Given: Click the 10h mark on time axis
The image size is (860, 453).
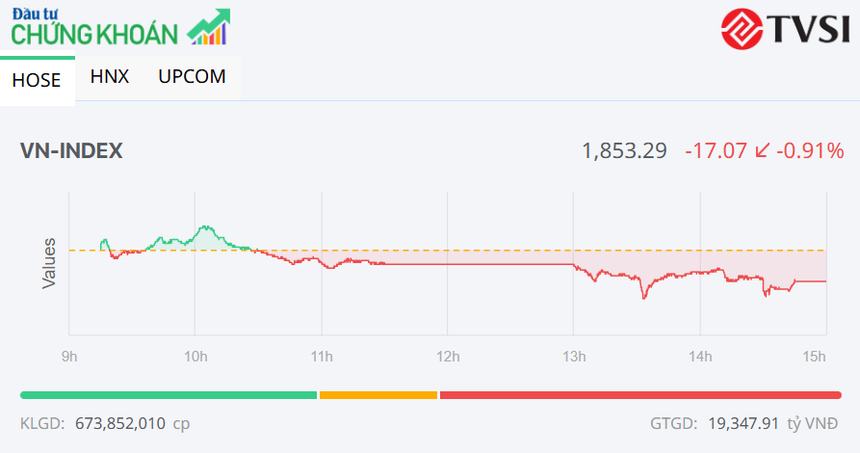Looking at the screenshot, I should coord(195,356).
